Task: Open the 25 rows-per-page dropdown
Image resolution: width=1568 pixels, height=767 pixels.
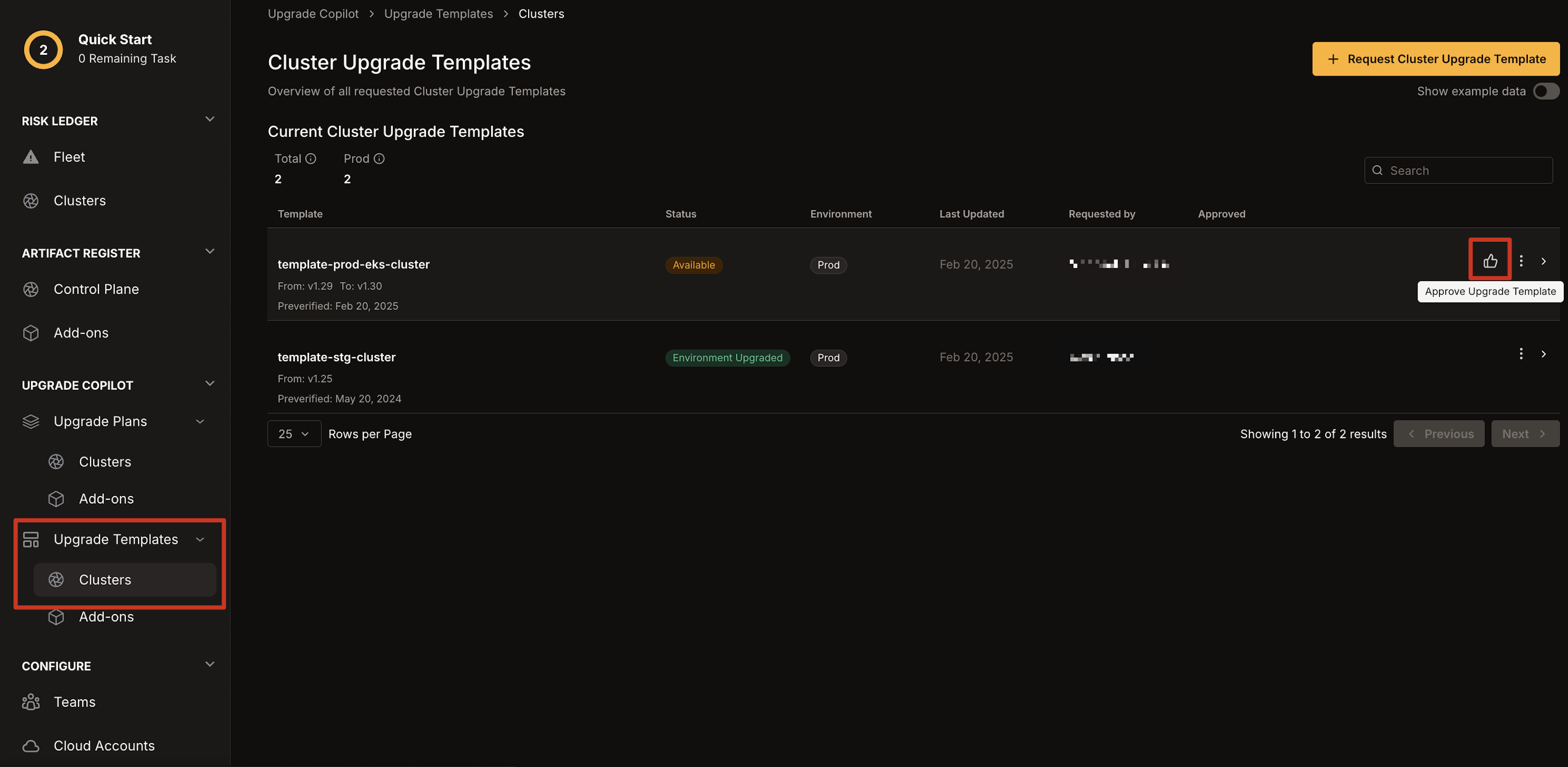Action: pos(294,434)
